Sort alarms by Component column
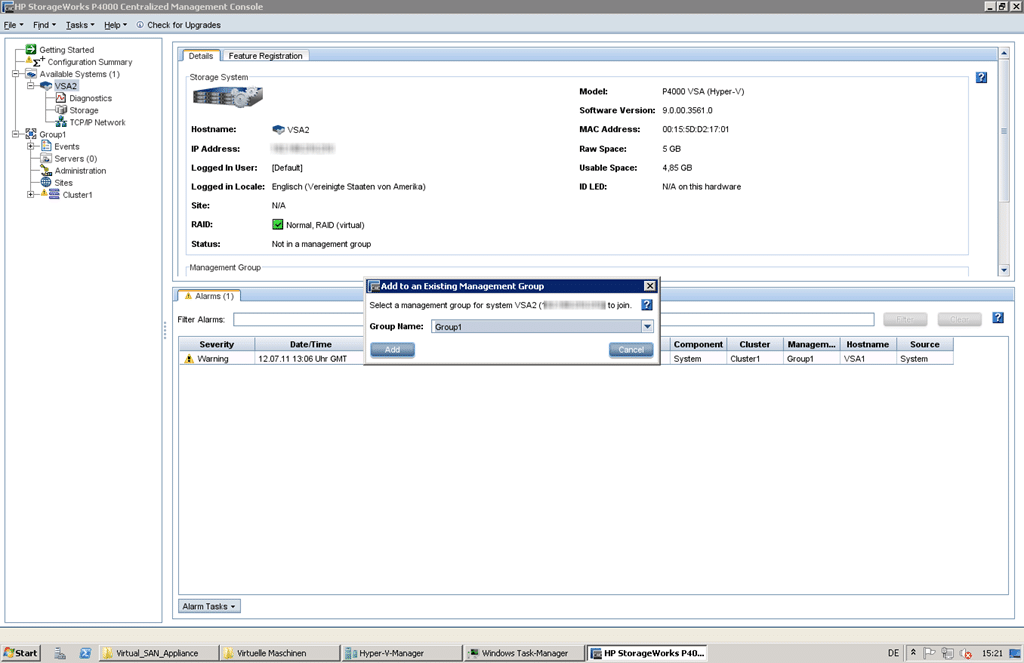 (x=698, y=344)
